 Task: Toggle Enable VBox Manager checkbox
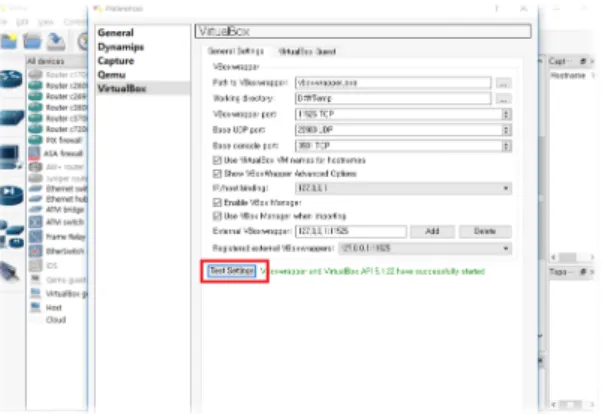point(217,202)
